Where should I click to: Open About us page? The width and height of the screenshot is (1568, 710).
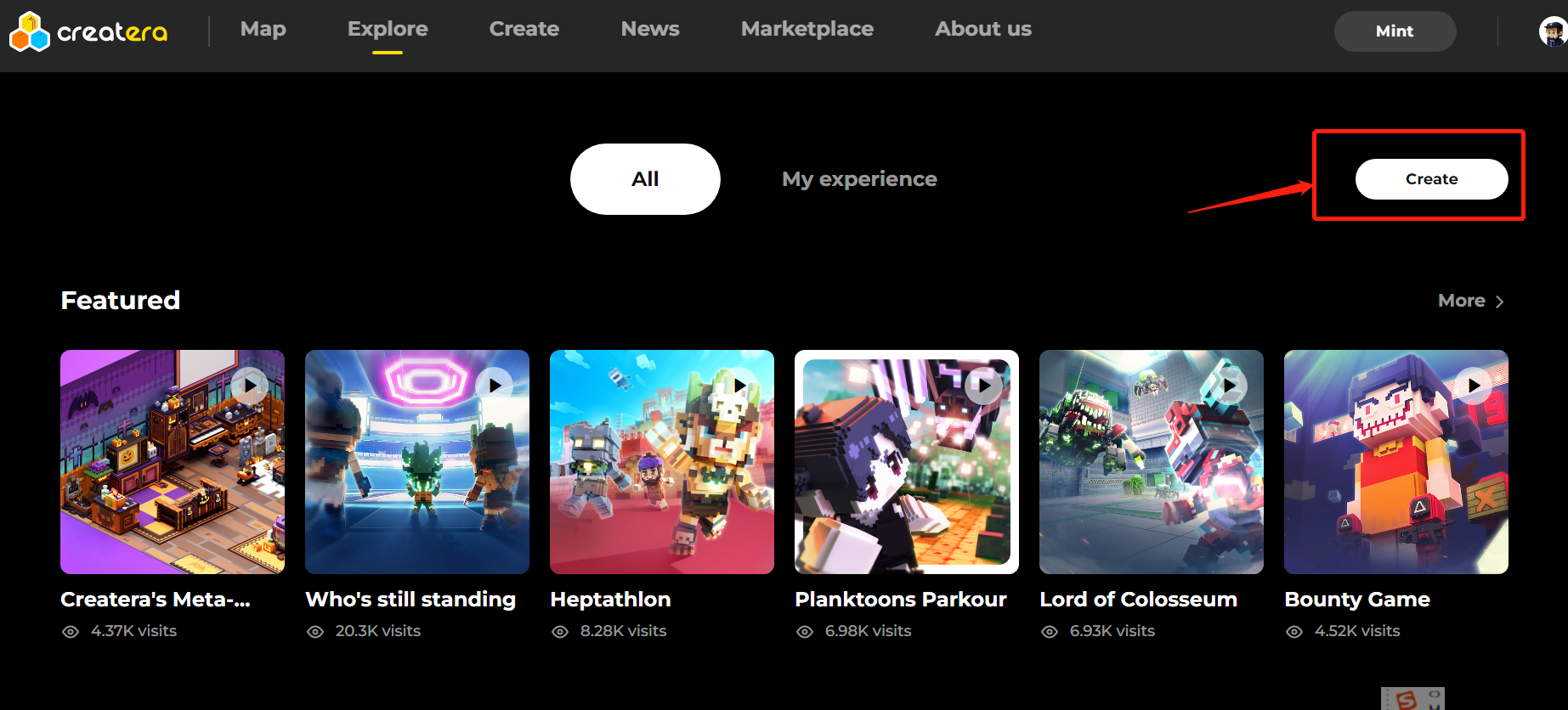[983, 29]
